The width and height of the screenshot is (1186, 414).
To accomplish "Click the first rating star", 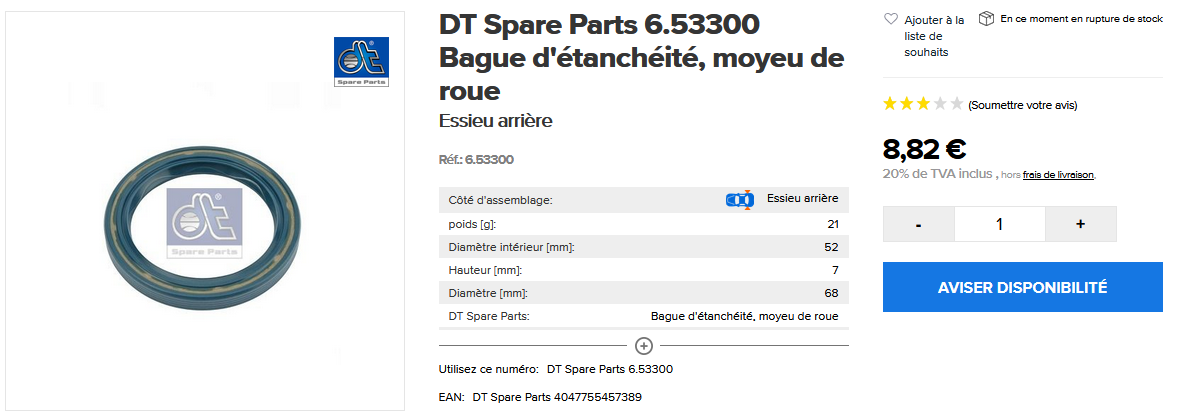I will coord(890,104).
